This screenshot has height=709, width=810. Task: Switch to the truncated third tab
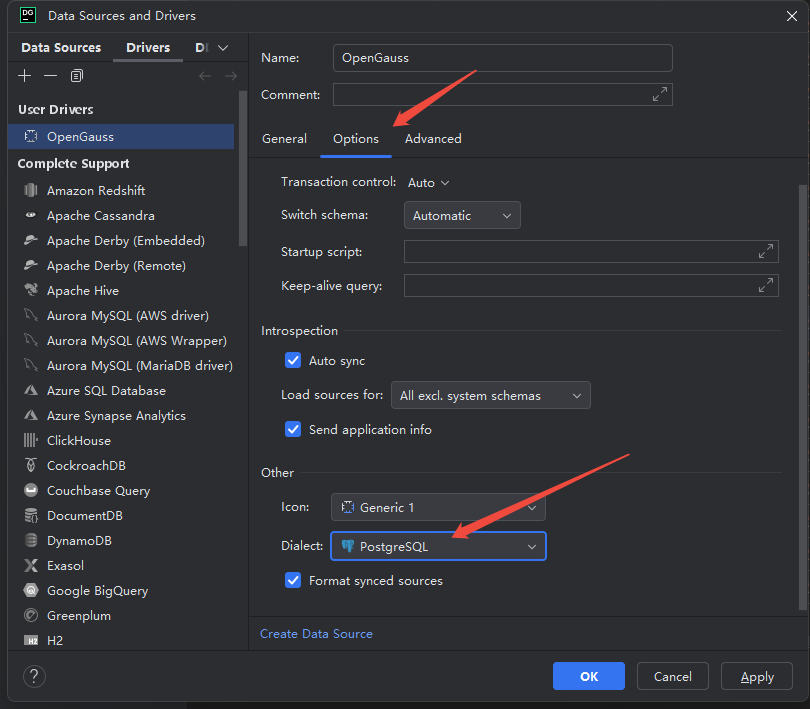click(202, 48)
